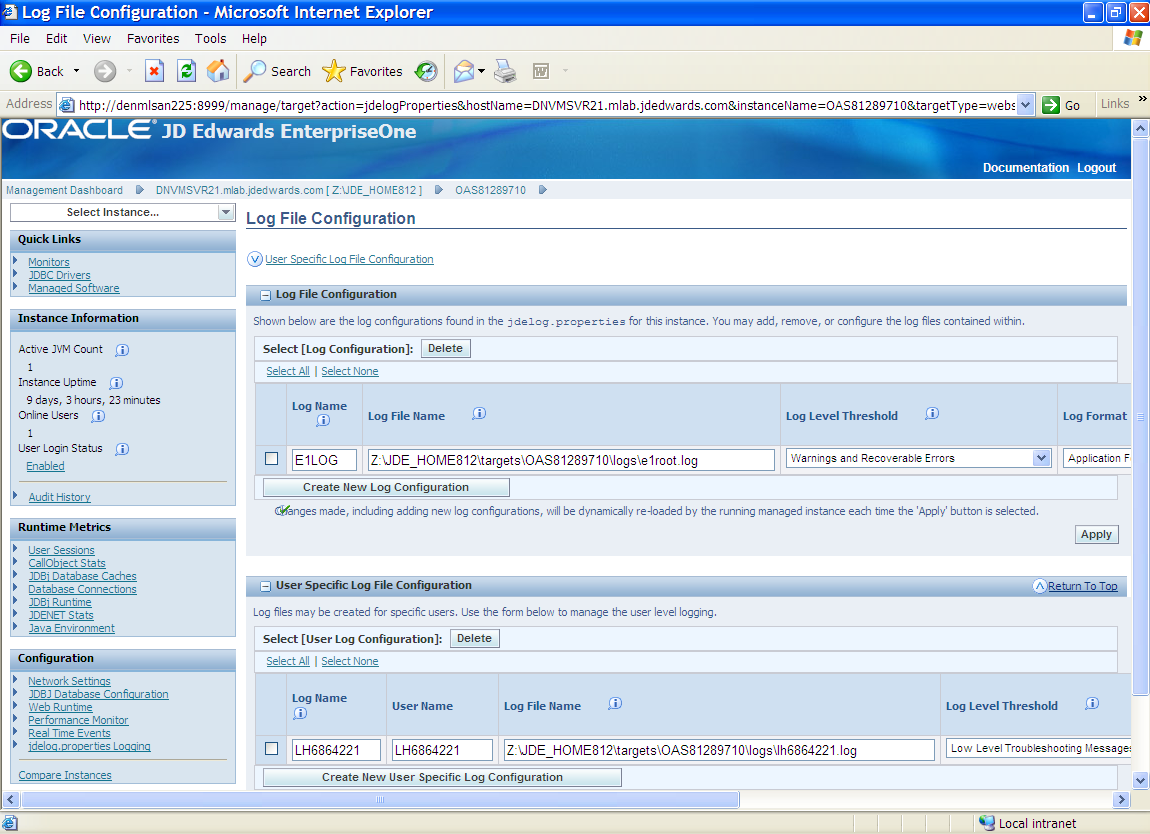Click the Mail envelope toolbar icon
The height and width of the screenshot is (834, 1150).
pos(464,71)
